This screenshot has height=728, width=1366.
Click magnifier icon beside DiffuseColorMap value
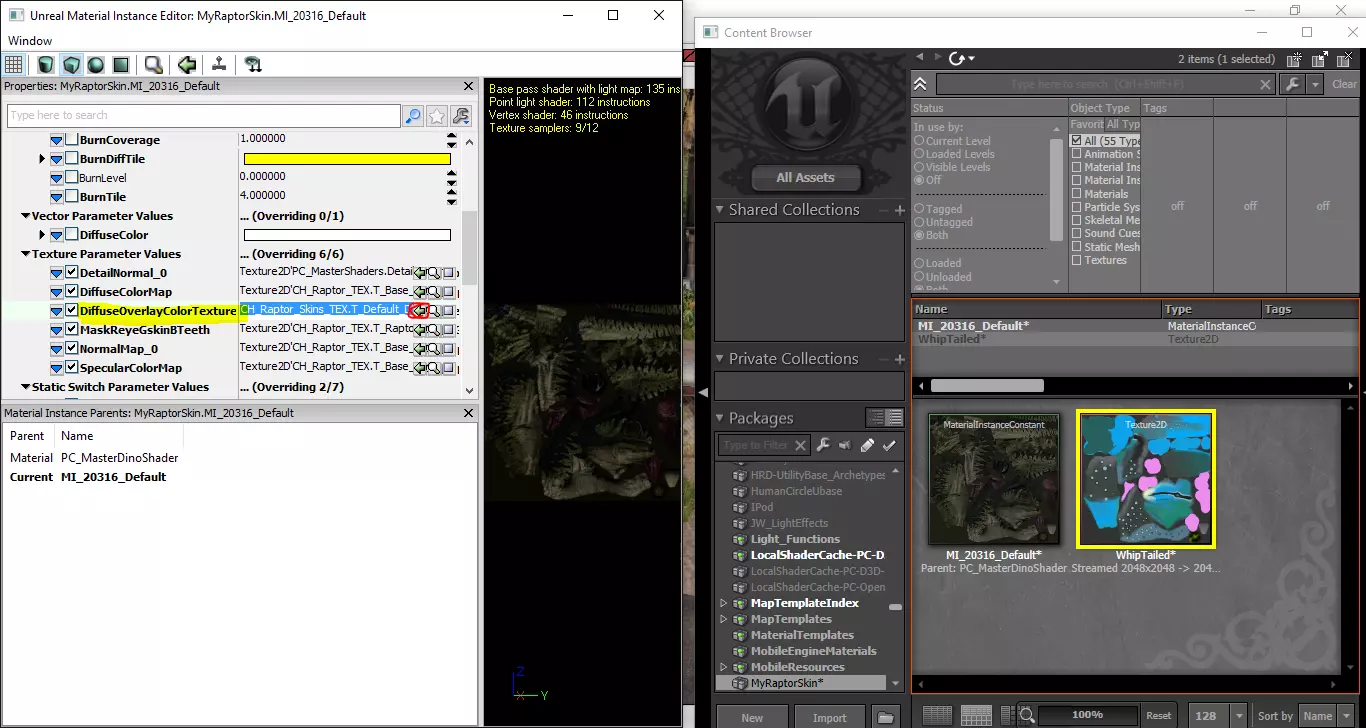tap(434, 292)
